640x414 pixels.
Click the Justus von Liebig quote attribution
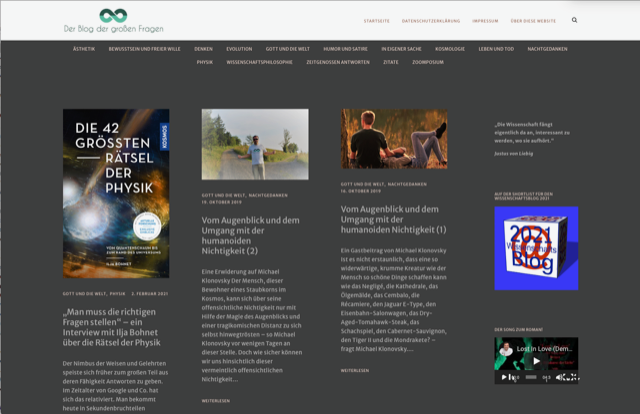(513, 154)
